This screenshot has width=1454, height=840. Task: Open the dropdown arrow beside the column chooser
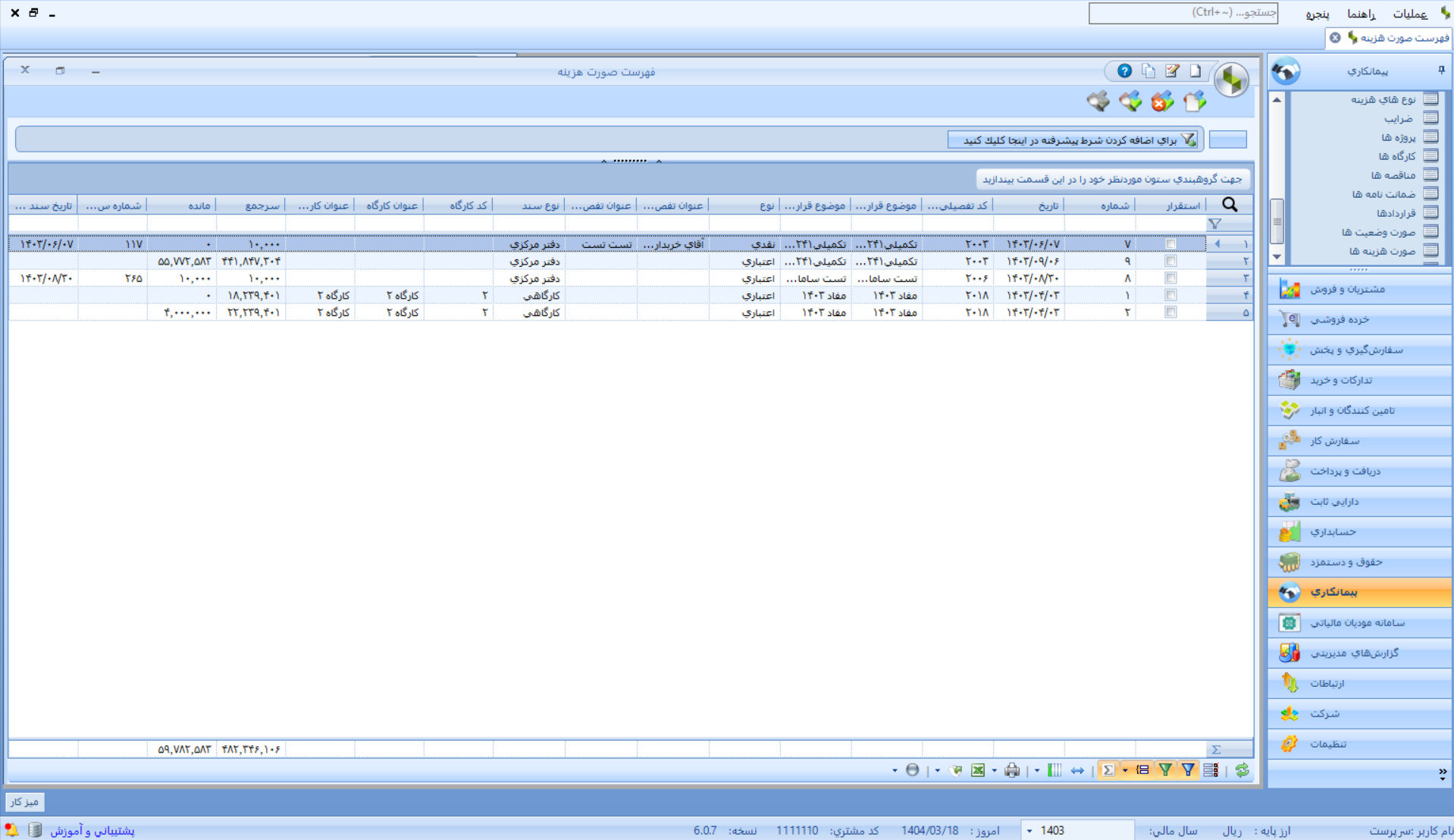tap(1037, 770)
